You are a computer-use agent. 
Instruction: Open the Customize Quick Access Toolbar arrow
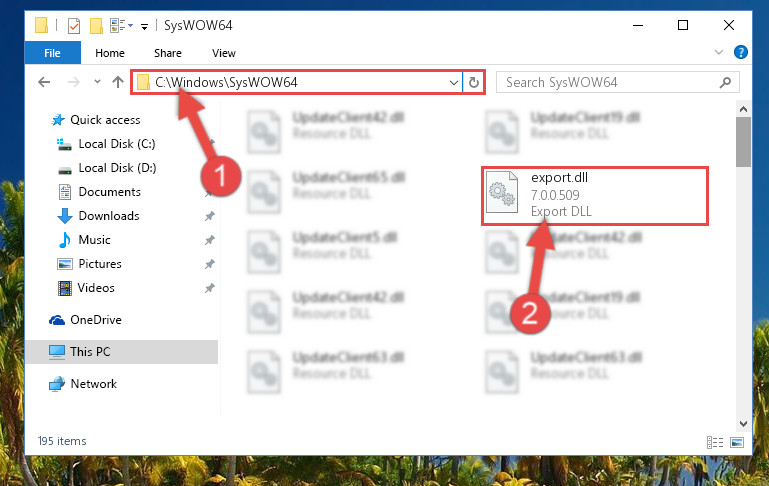pyautogui.click(x=144, y=26)
